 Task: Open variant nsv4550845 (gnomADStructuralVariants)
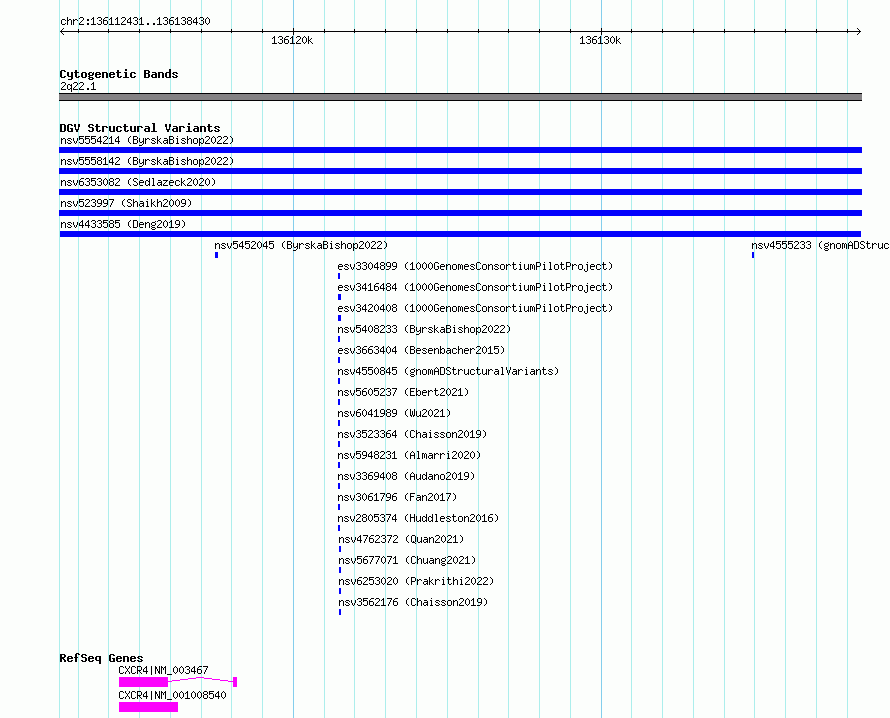coord(448,371)
